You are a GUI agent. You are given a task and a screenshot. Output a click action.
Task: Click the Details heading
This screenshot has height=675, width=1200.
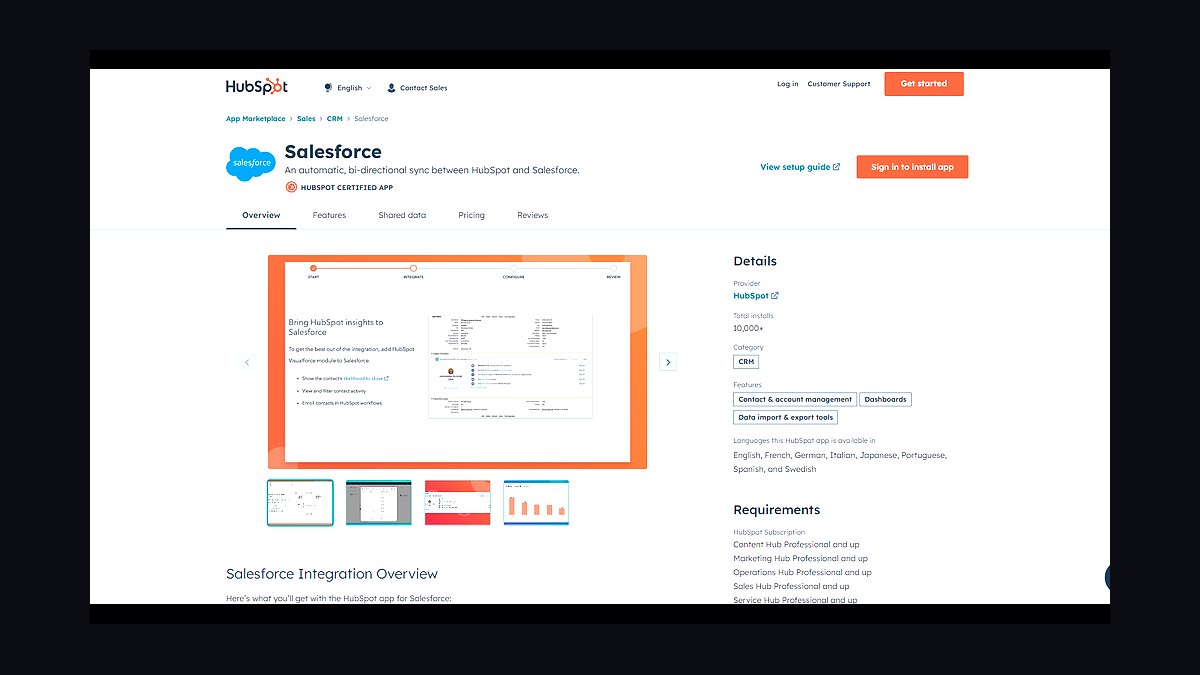pyautogui.click(x=755, y=261)
